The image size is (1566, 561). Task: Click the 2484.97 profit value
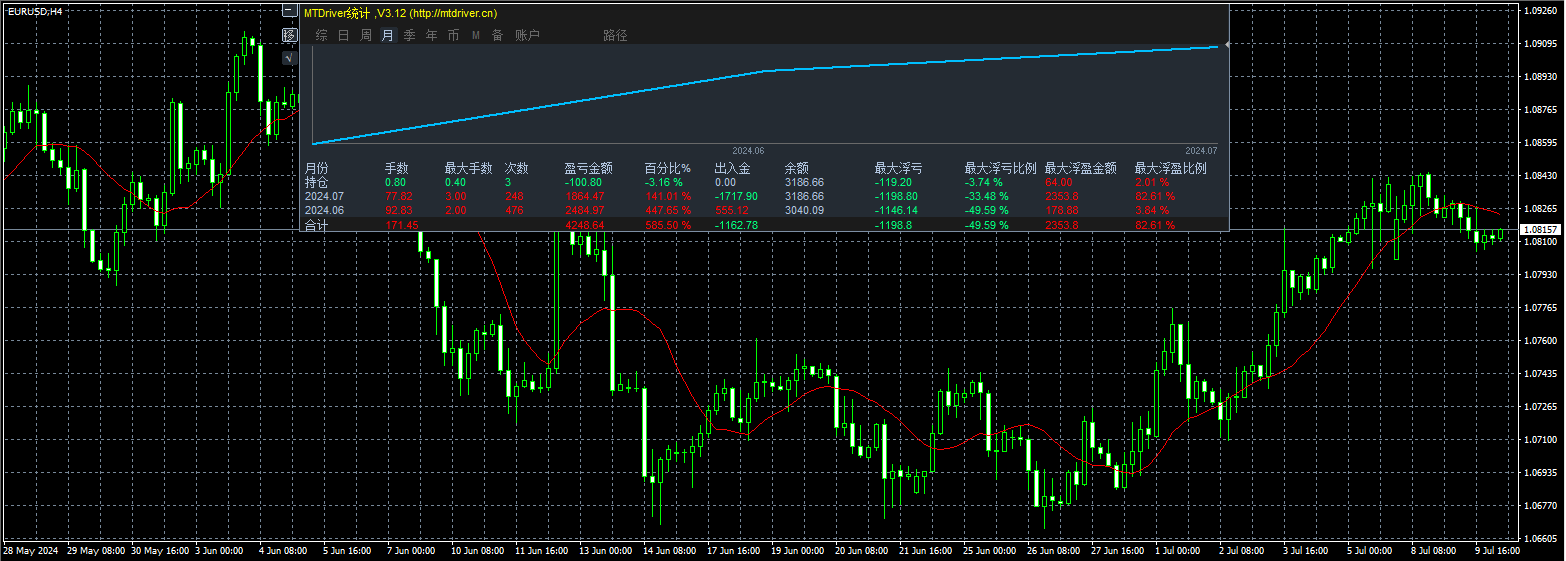[584, 211]
